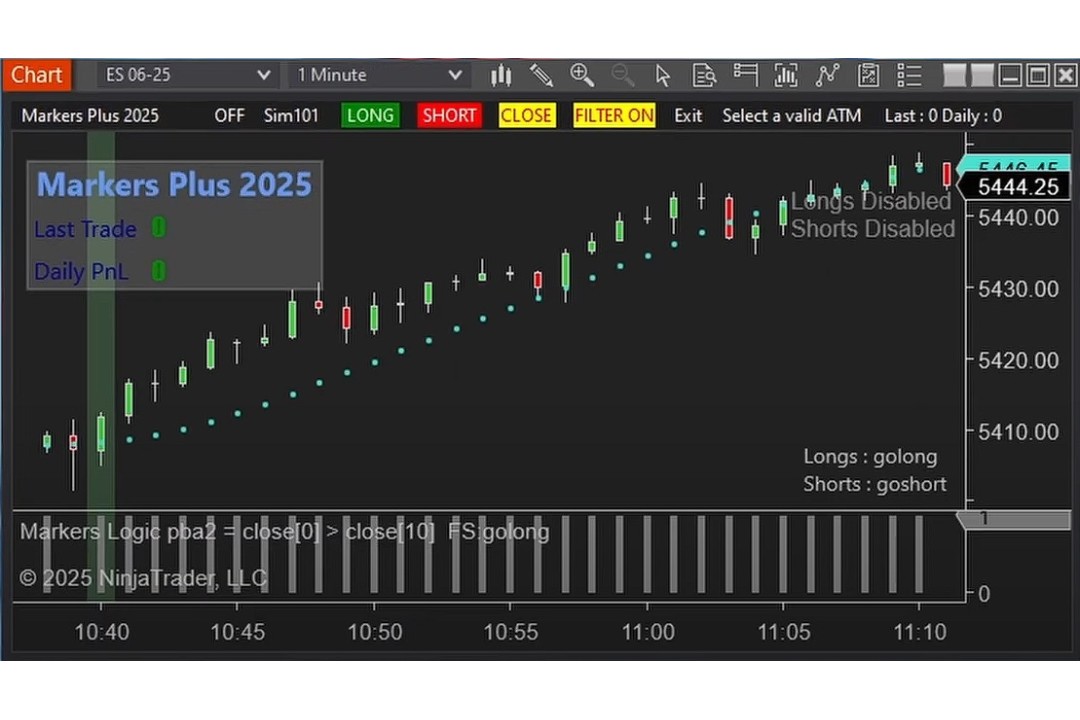
Task: Click the Markers Plus 2025 panel title
Action: [x=174, y=185]
